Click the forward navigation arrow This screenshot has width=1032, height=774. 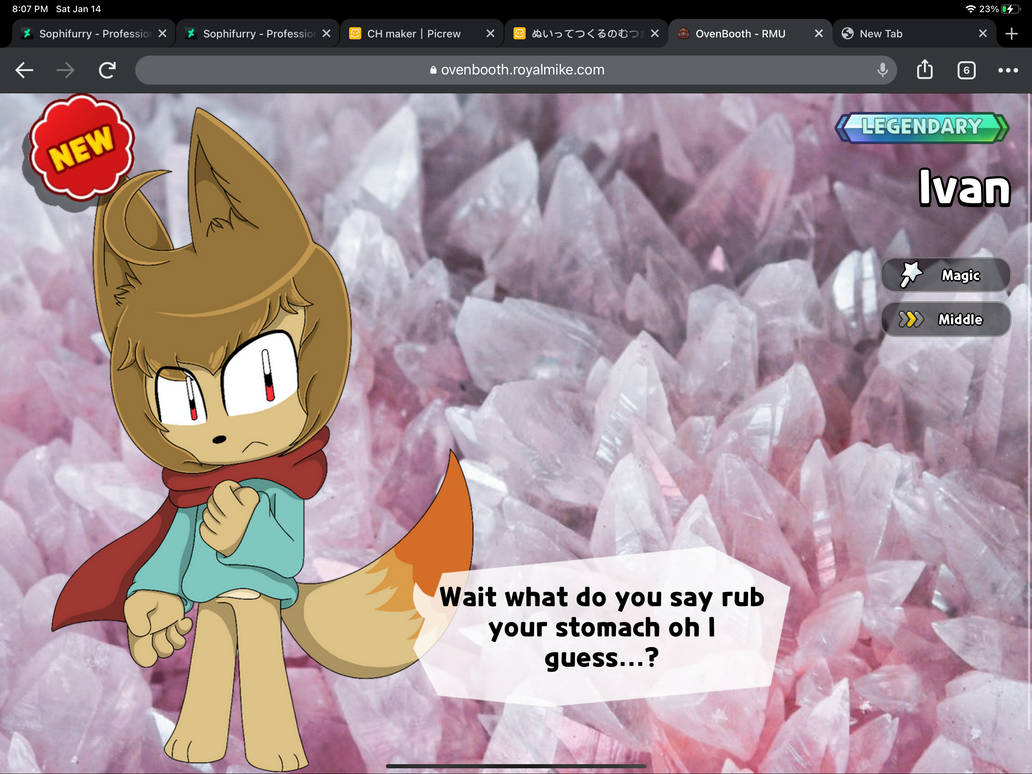[x=65, y=70]
